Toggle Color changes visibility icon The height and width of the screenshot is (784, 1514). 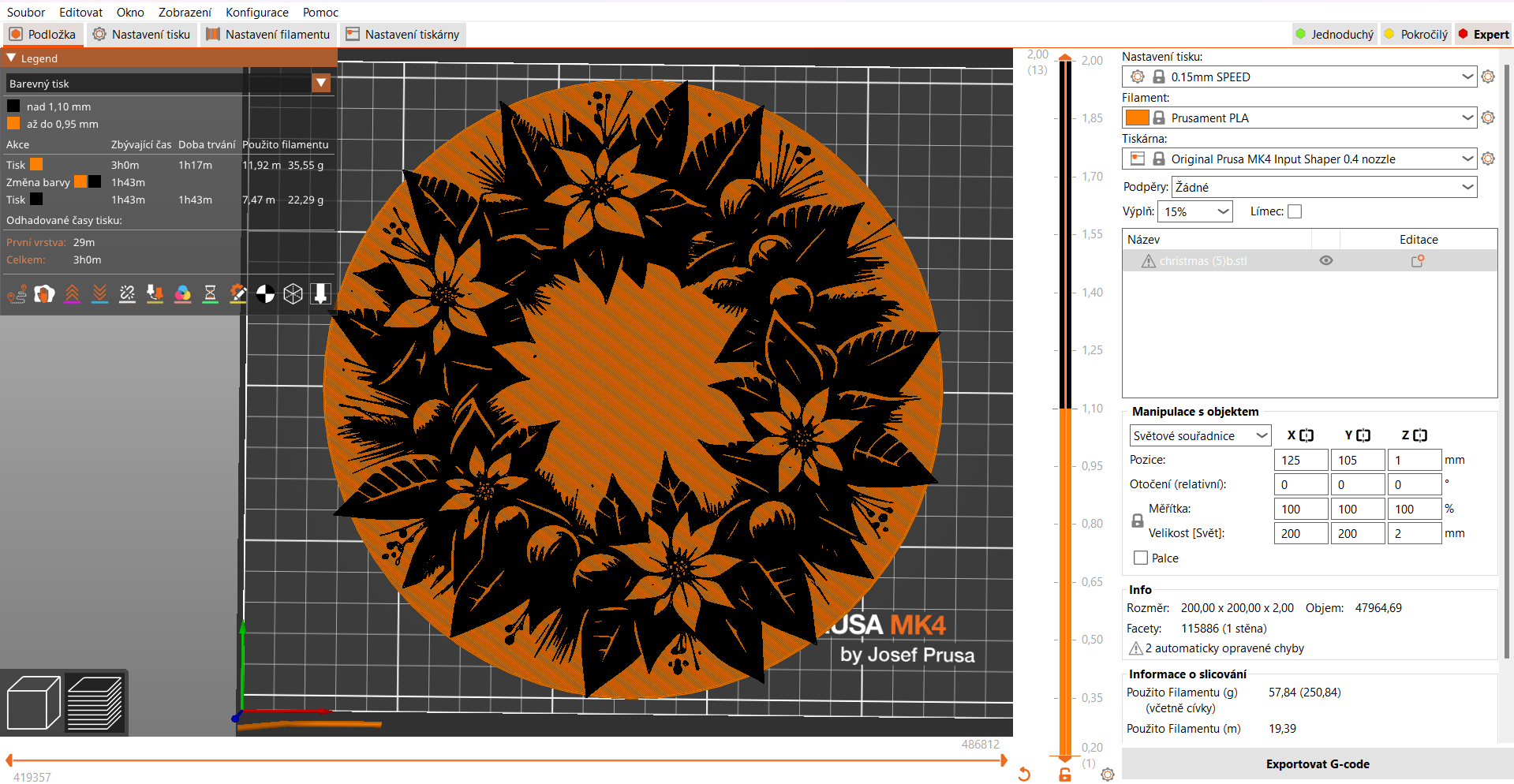[182, 294]
